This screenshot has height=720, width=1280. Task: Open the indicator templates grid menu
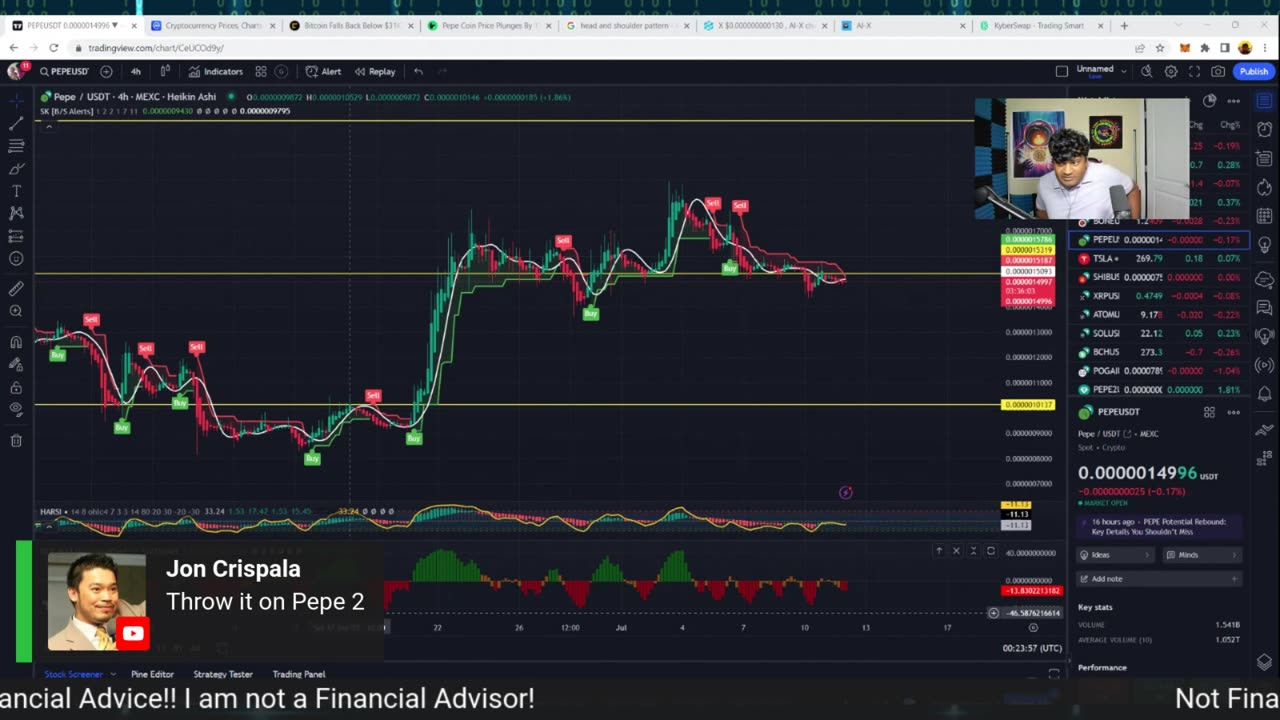pos(261,71)
